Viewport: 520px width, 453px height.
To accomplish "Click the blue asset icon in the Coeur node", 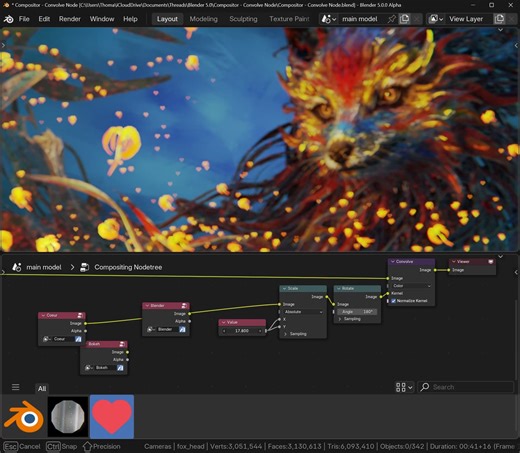I will click(x=78, y=339).
